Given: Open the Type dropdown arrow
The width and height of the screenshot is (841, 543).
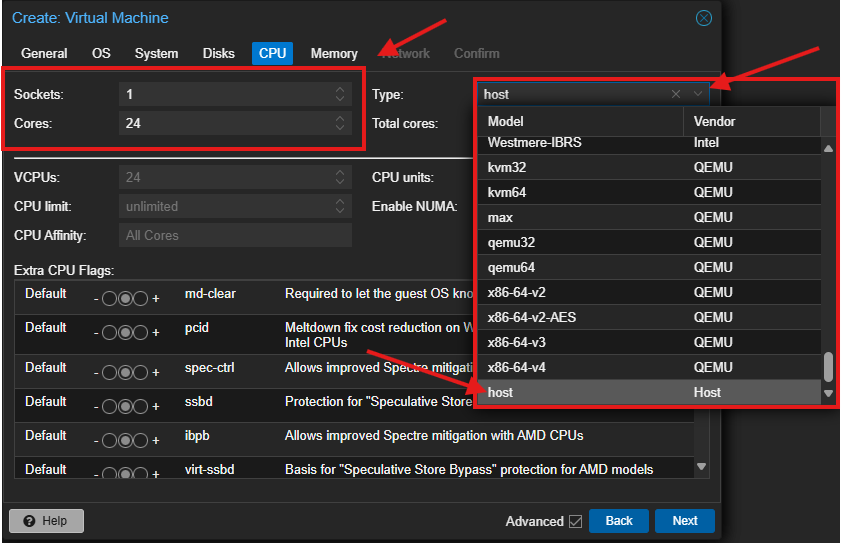Looking at the screenshot, I should (698, 94).
